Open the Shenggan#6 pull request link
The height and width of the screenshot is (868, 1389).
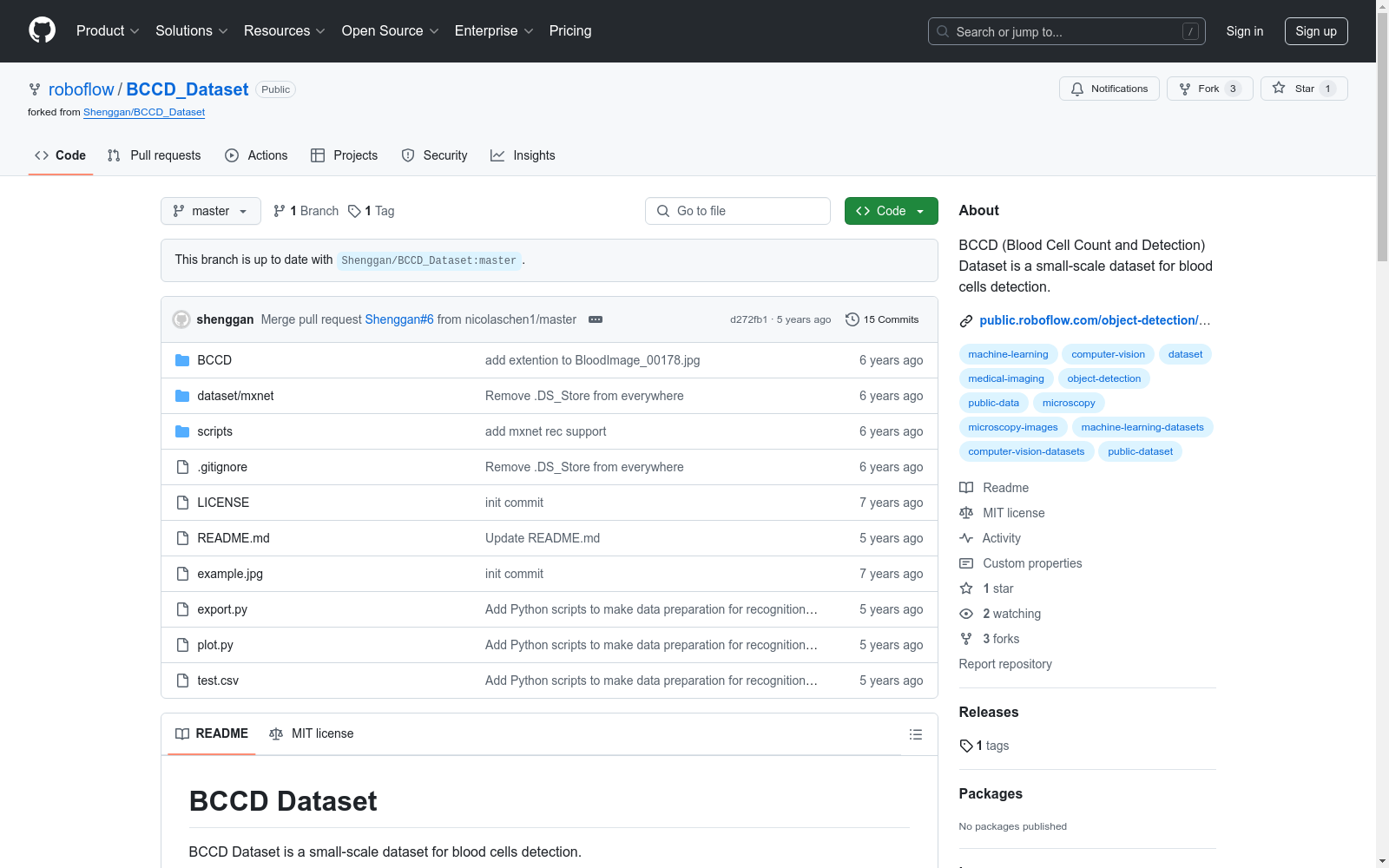pyautogui.click(x=399, y=319)
